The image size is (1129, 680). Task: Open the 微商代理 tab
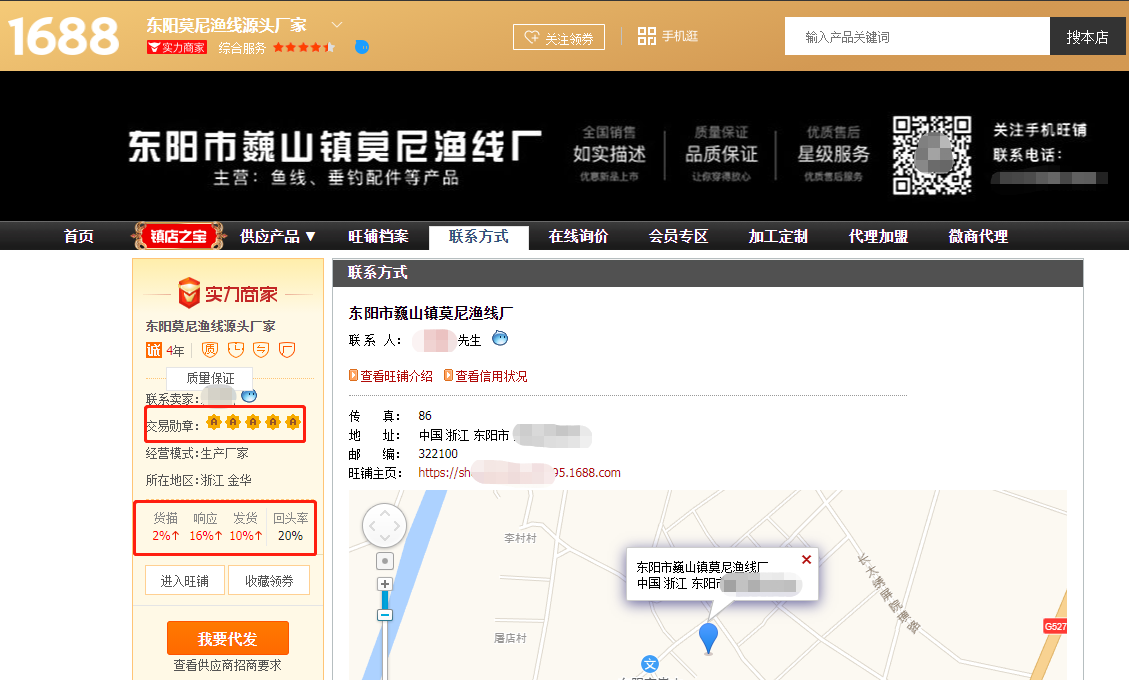click(978, 236)
